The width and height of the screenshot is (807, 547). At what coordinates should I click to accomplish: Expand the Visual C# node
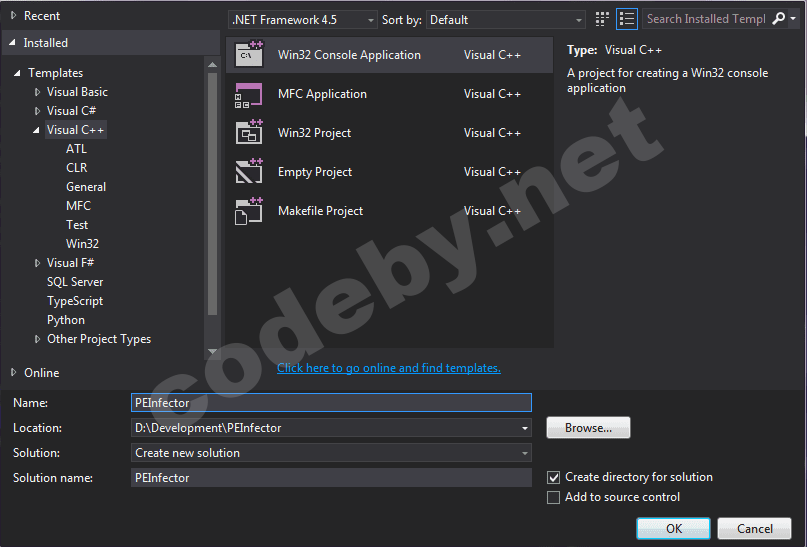(x=37, y=111)
